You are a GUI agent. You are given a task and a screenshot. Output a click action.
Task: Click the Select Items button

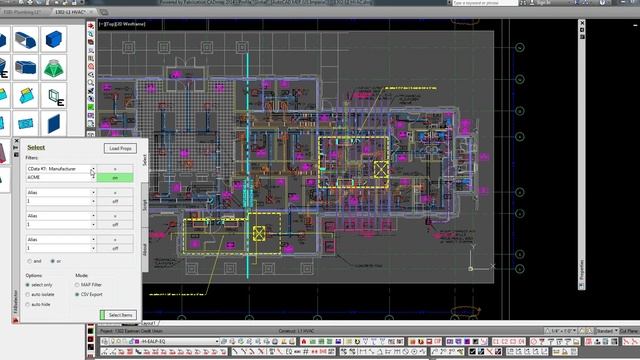[x=118, y=315]
